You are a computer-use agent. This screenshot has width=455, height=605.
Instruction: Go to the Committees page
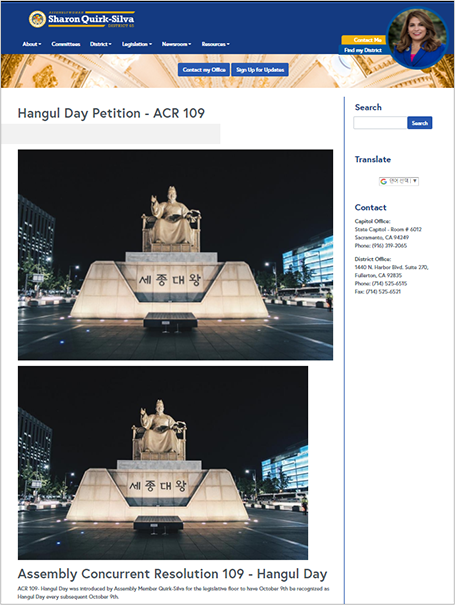click(66, 44)
